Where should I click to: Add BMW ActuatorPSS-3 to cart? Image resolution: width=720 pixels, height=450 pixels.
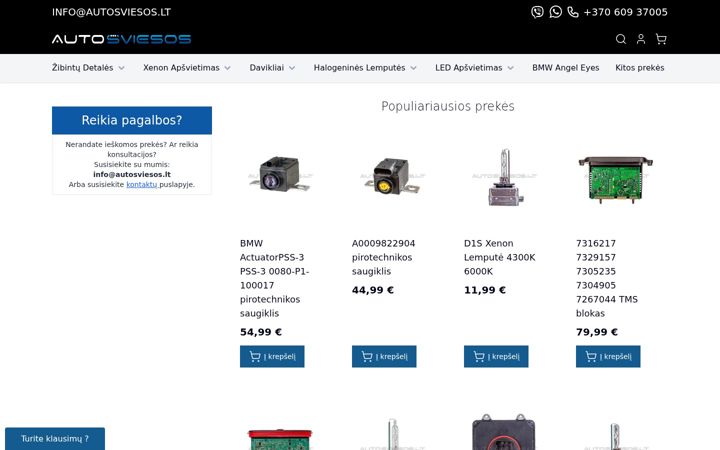point(272,356)
